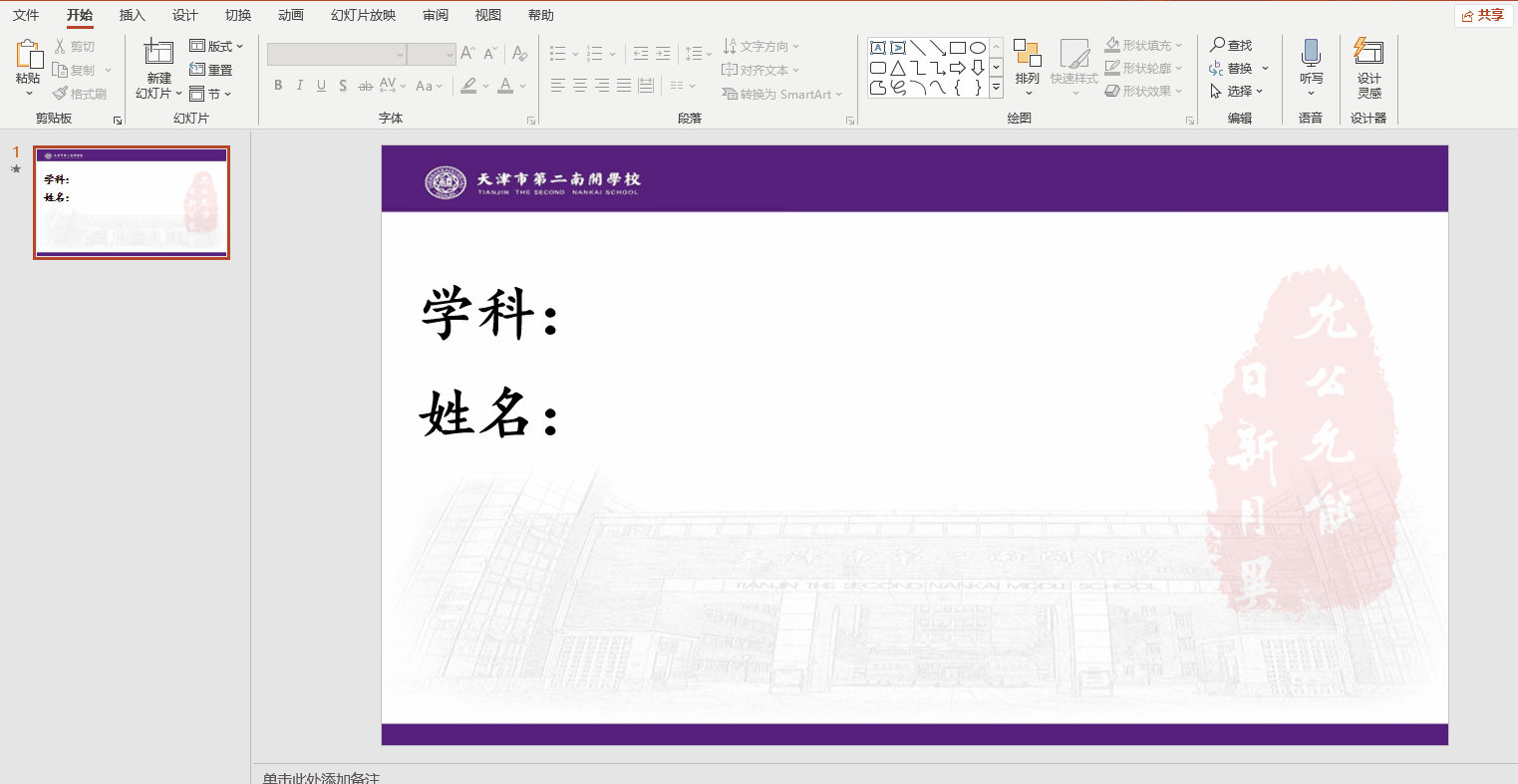
Task: Click the text highlight color pen
Action: click(x=469, y=86)
